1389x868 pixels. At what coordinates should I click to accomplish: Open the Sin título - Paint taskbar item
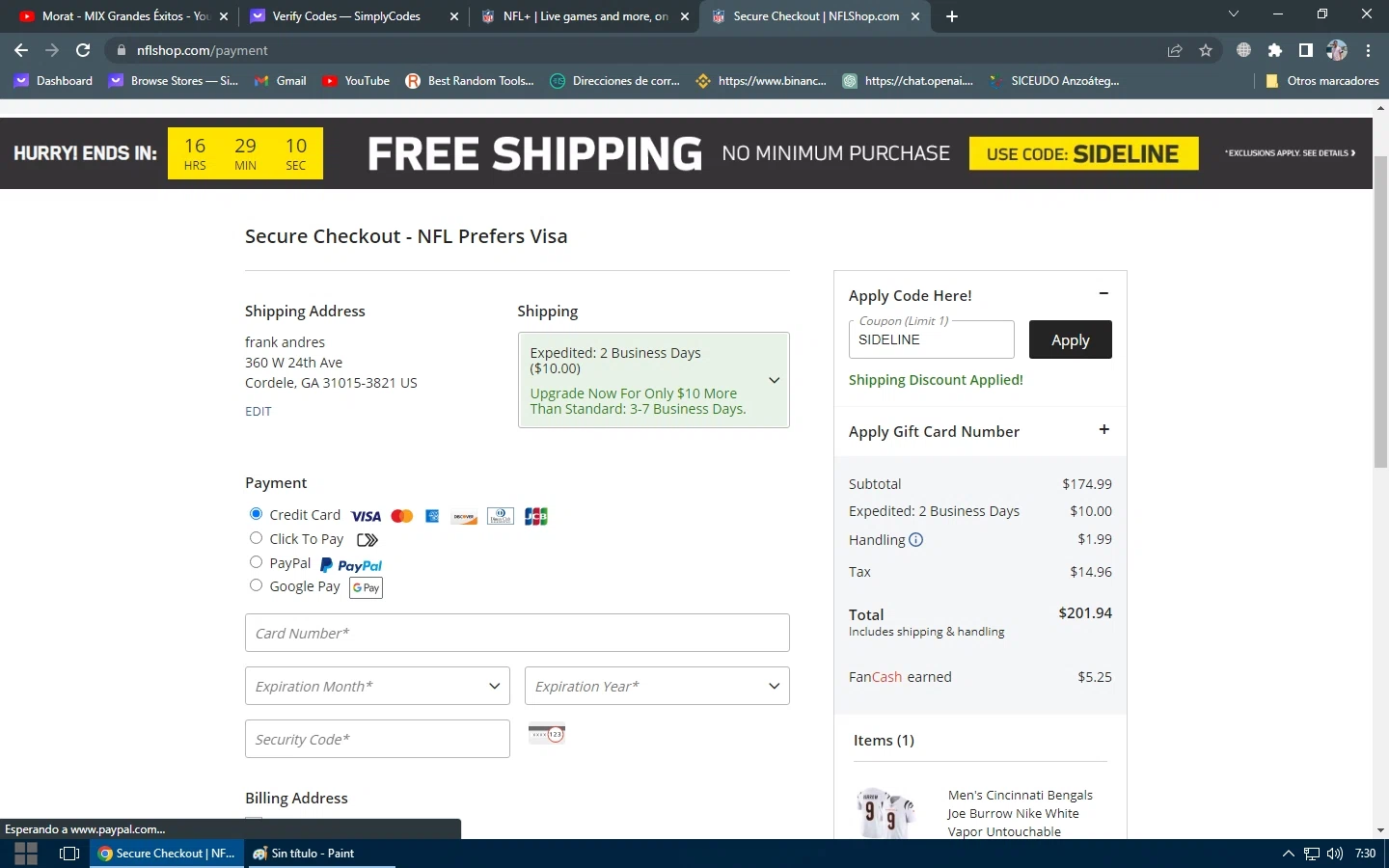pos(322,854)
